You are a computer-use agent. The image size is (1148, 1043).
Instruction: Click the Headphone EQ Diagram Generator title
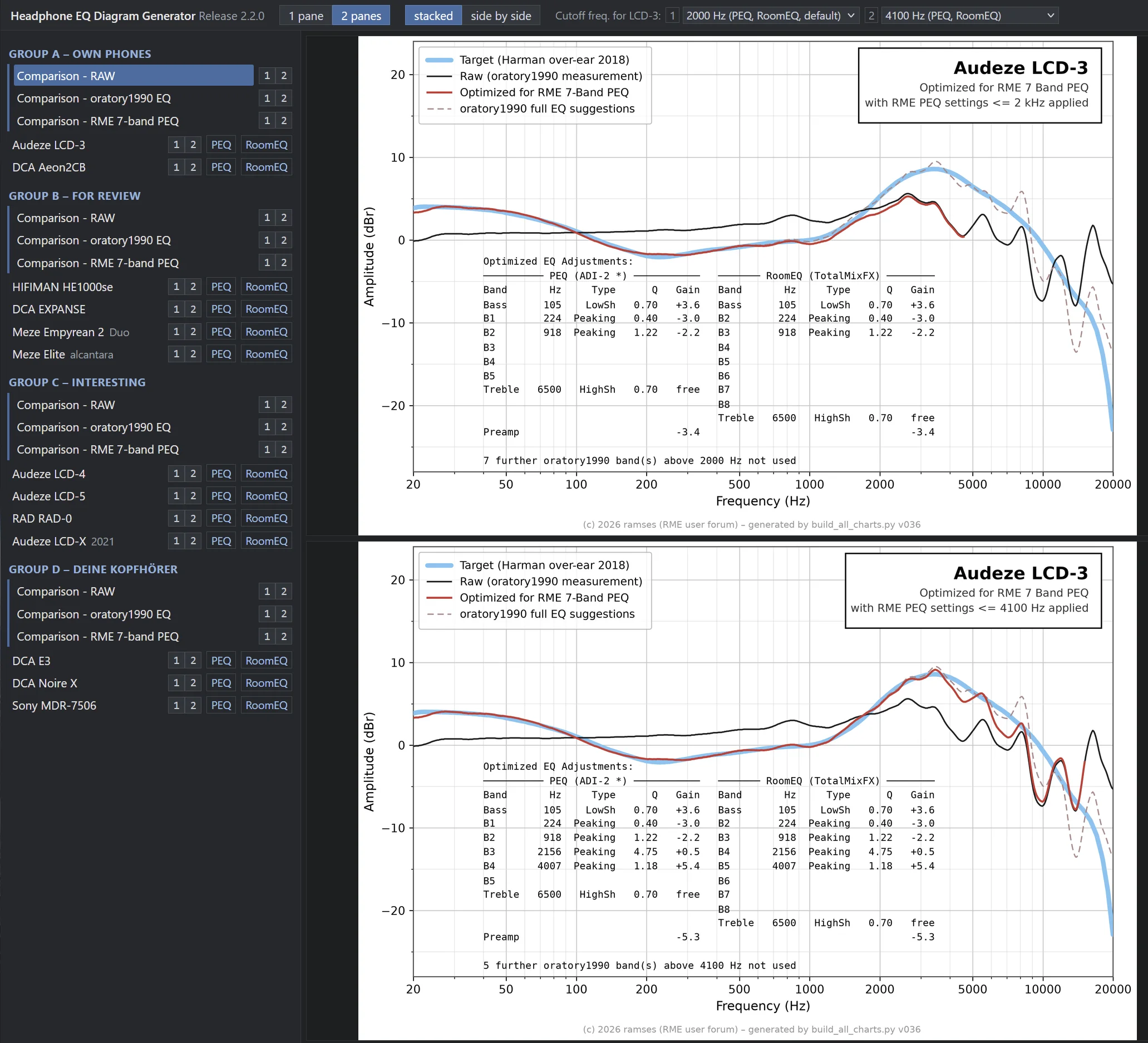click(103, 16)
